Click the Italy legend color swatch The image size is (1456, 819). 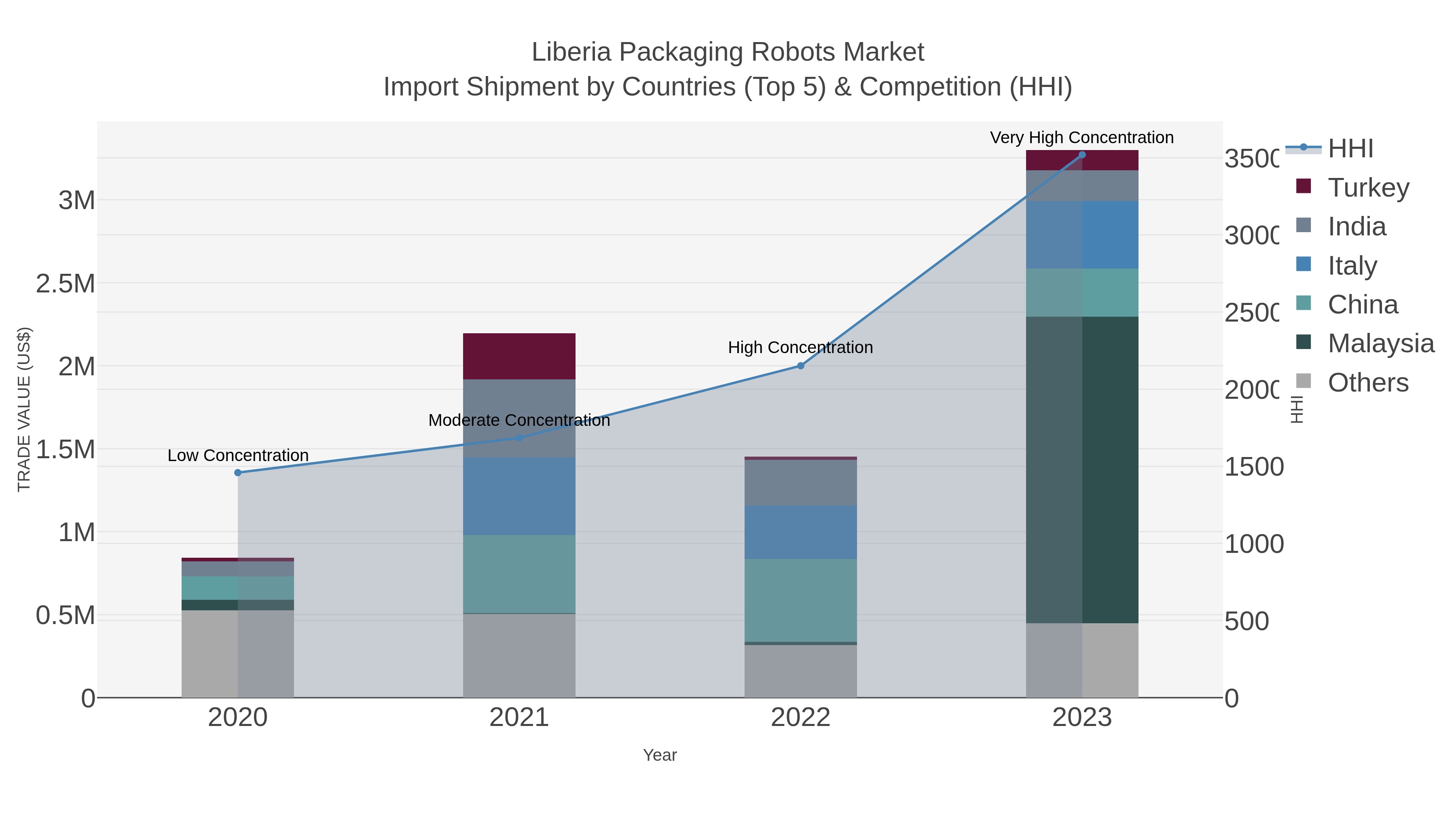coord(1304,264)
